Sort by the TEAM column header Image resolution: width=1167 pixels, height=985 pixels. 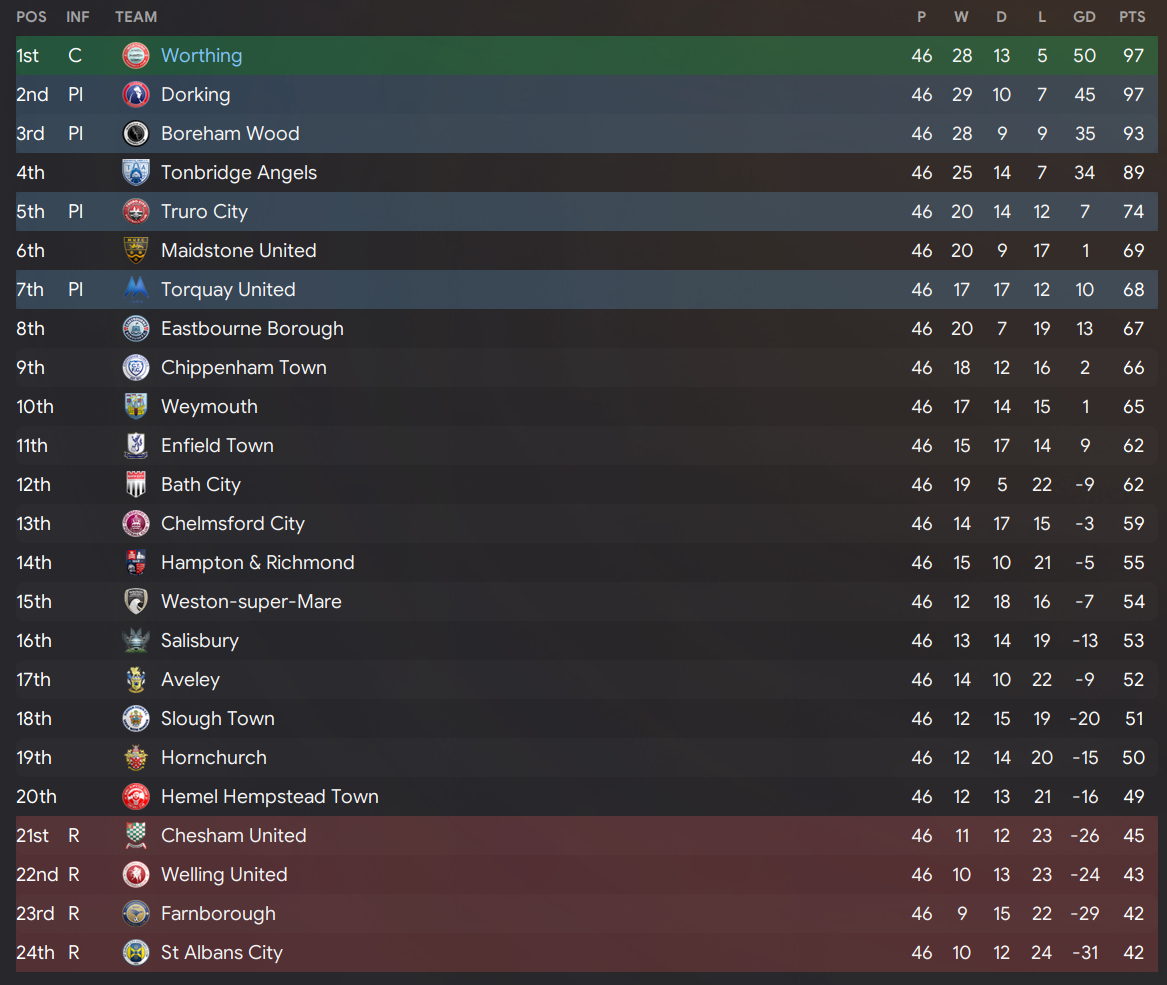coord(136,17)
